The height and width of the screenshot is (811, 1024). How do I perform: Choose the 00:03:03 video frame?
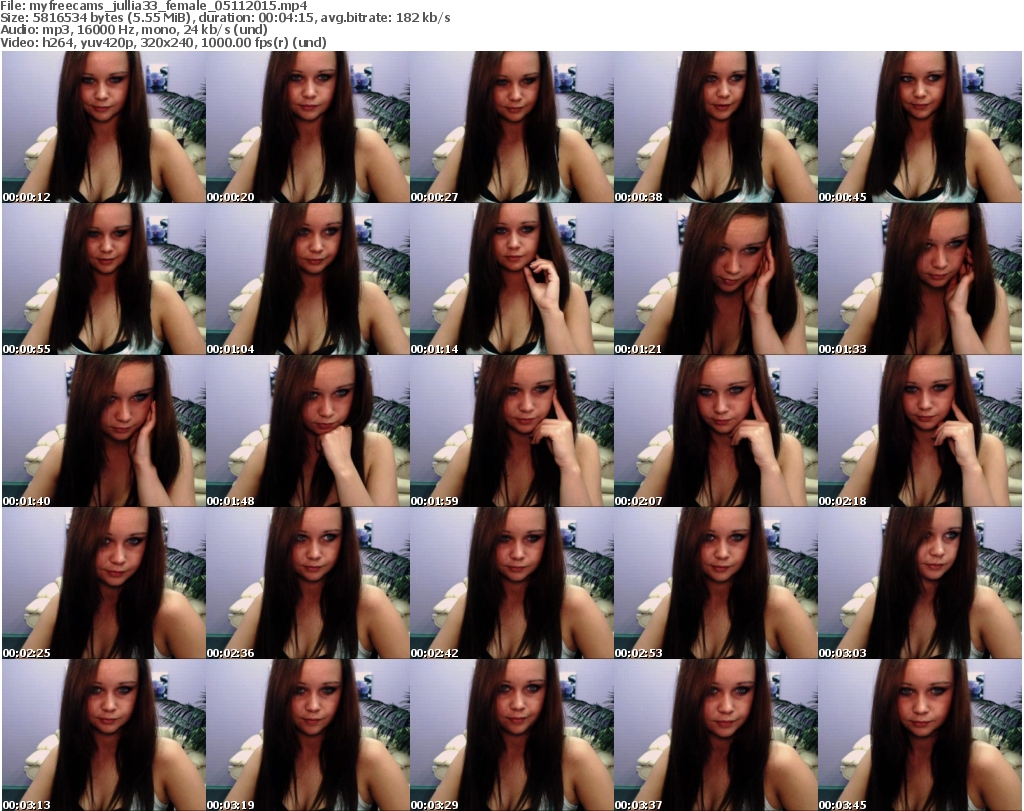click(x=920, y=582)
